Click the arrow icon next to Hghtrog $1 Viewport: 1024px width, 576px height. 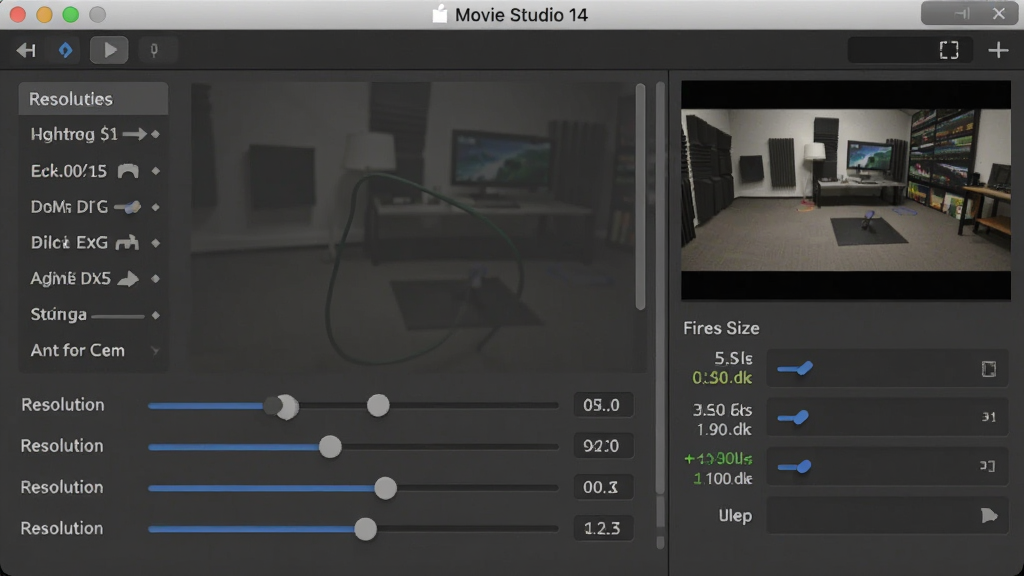pyautogui.click(x=135, y=135)
